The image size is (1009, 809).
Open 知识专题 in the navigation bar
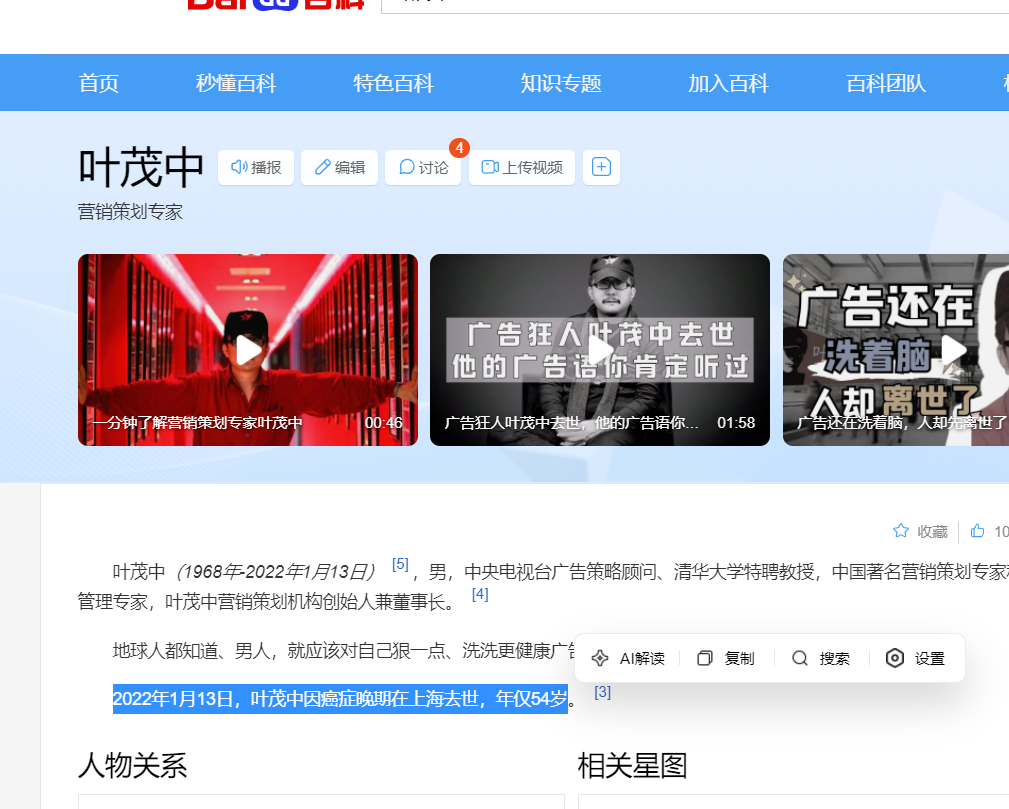560,83
